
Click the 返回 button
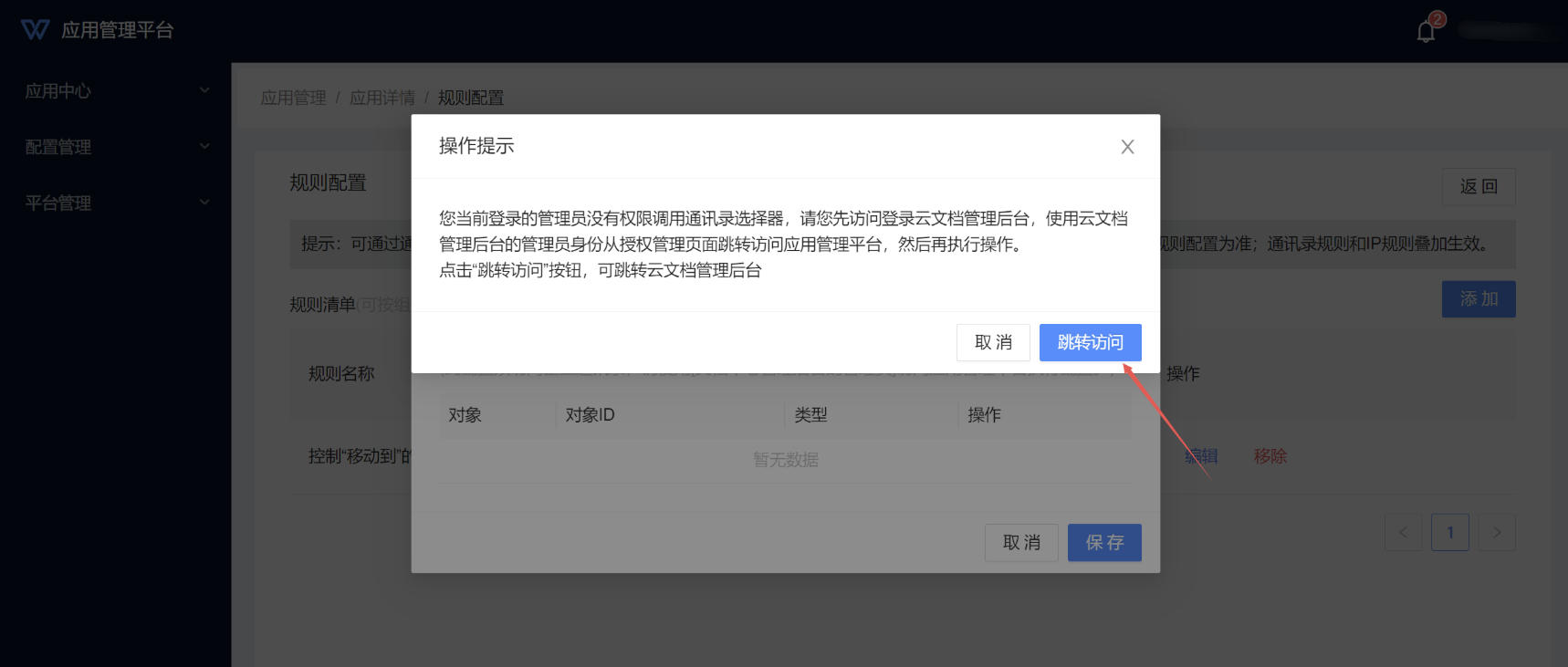(1479, 186)
